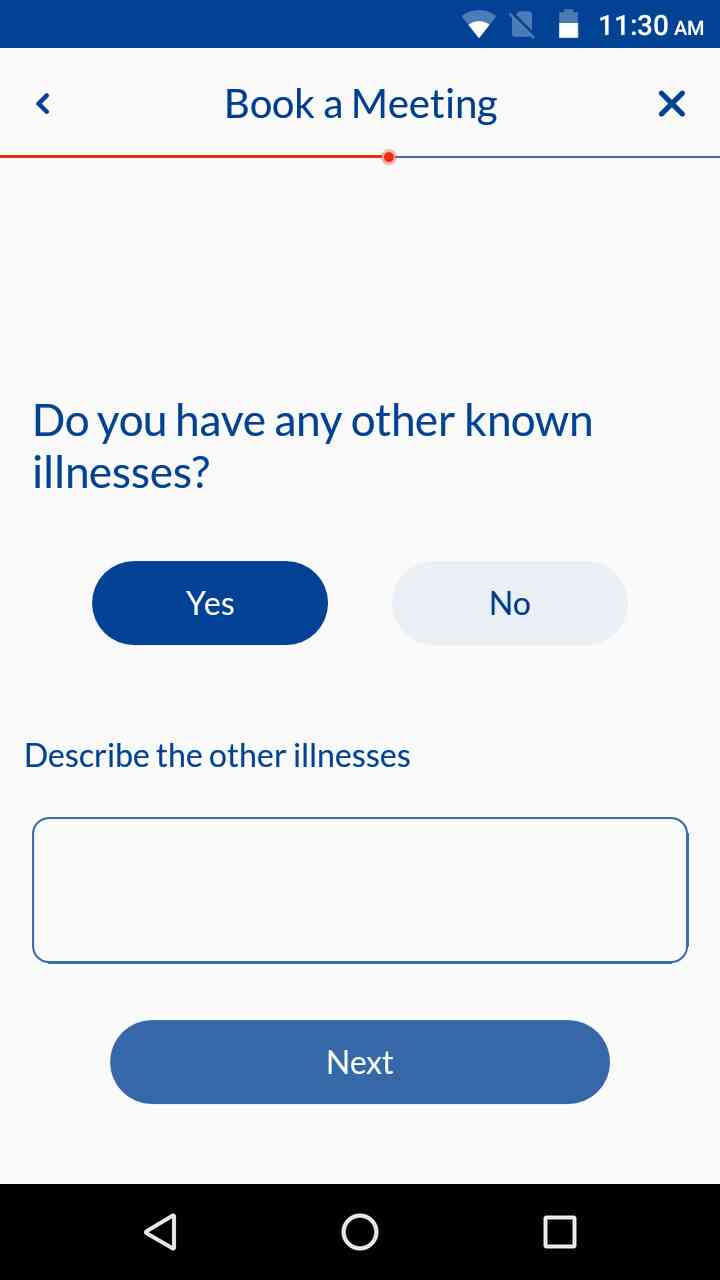
Task: Tap the Describe the other illnesses label
Action: [x=217, y=755]
